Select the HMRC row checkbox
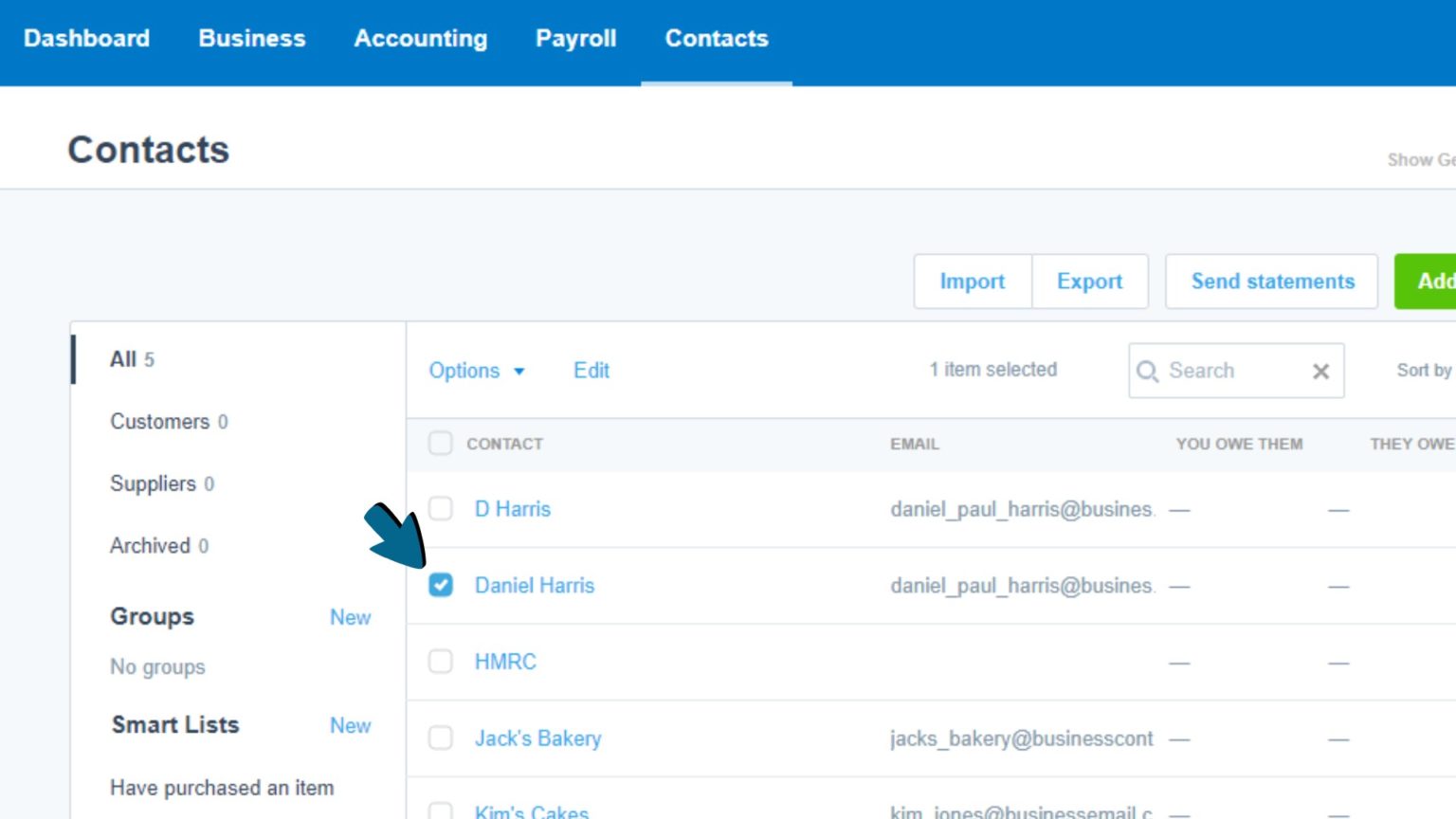 (x=440, y=661)
